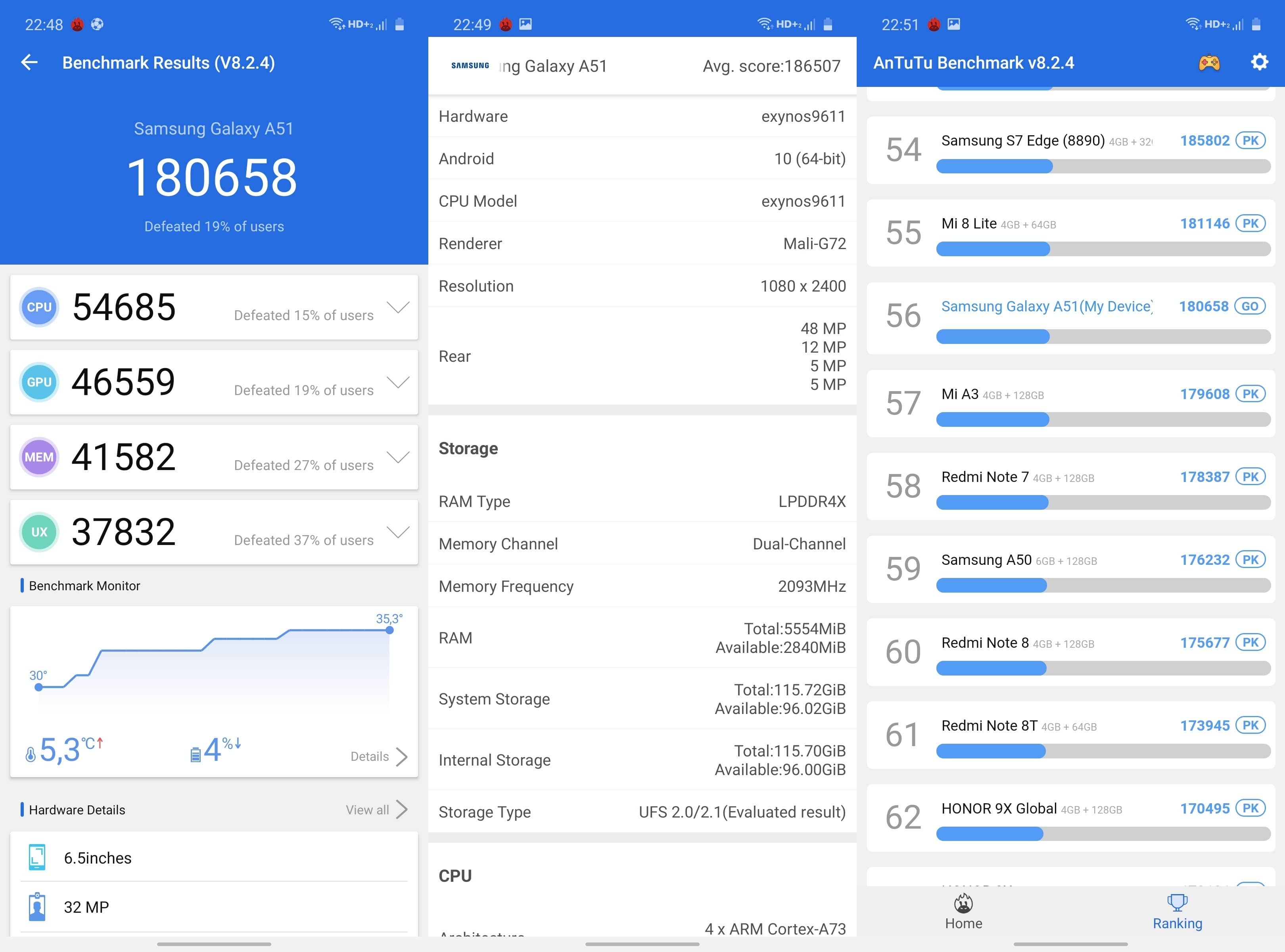This screenshot has width=1285, height=952.
Task: Tap the GPU score badge icon
Action: click(x=39, y=382)
